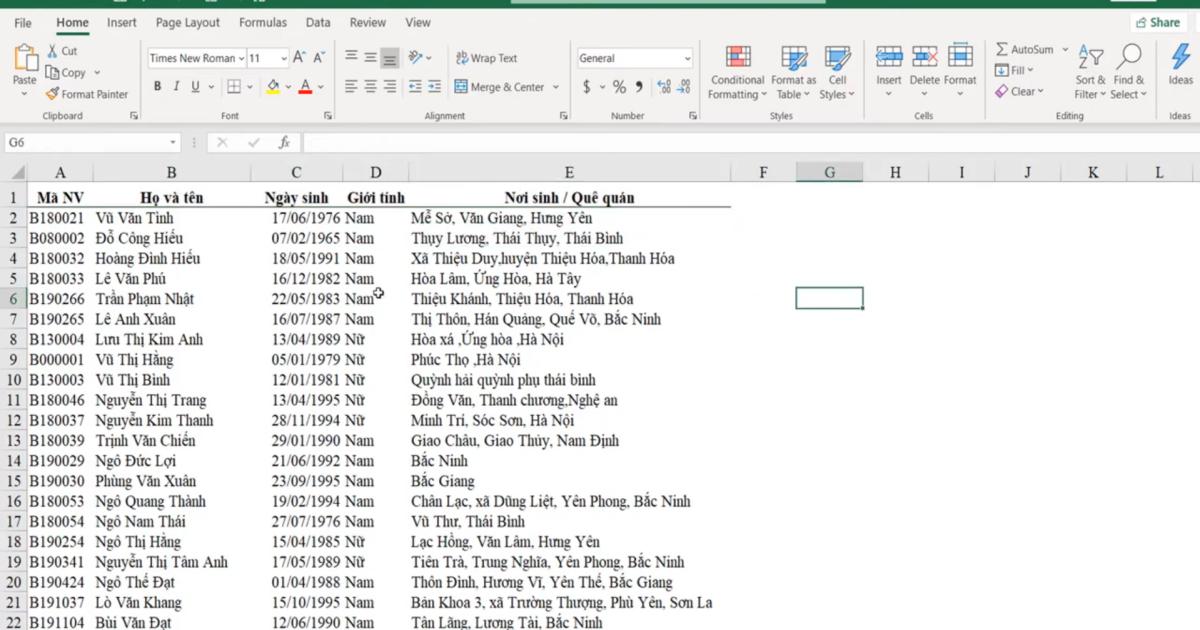Click the Increase Decimal icon
Viewport: 1200px width, 630px height.
[x=662, y=86]
